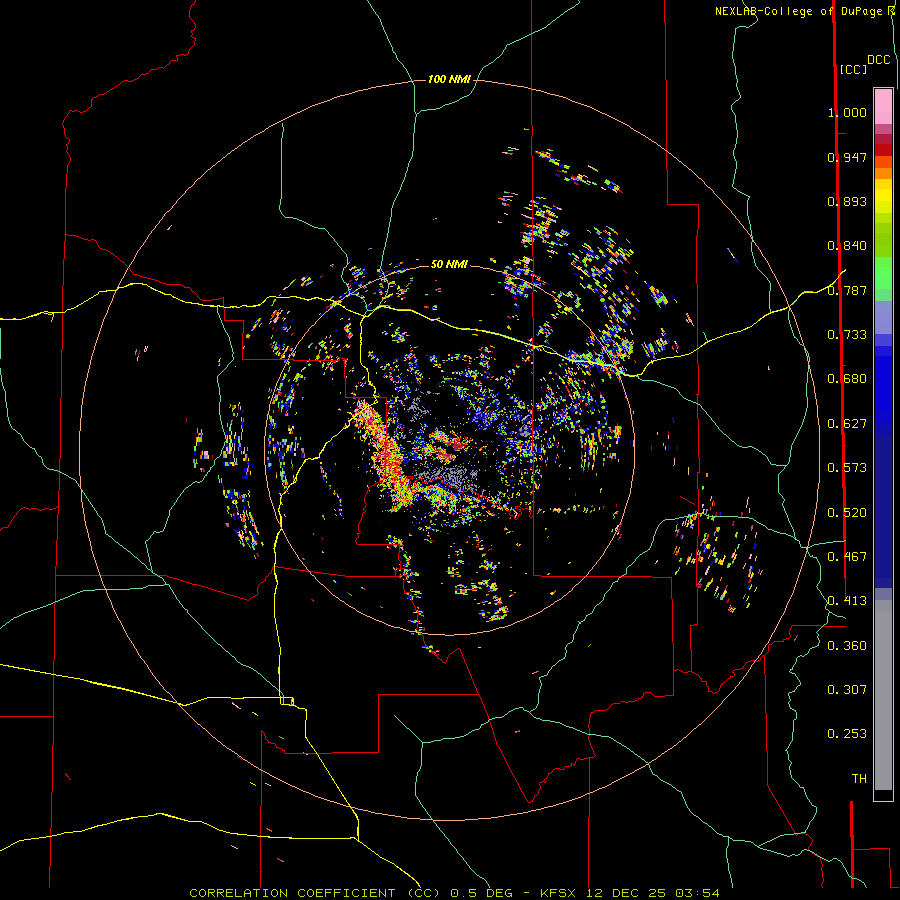Click the bright green color bar segment

coord(883,273)
